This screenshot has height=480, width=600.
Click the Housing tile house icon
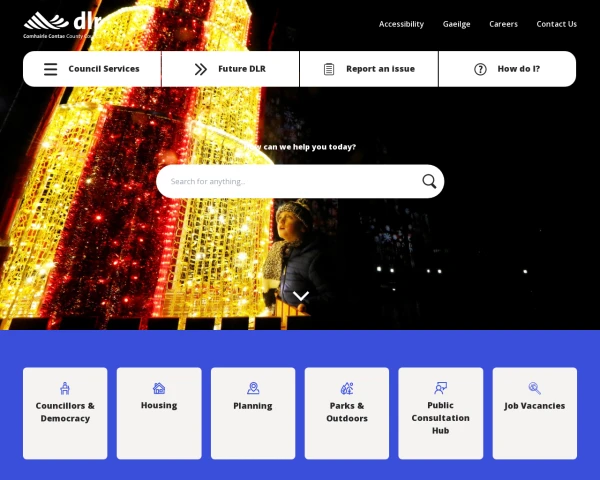point(159,388)
